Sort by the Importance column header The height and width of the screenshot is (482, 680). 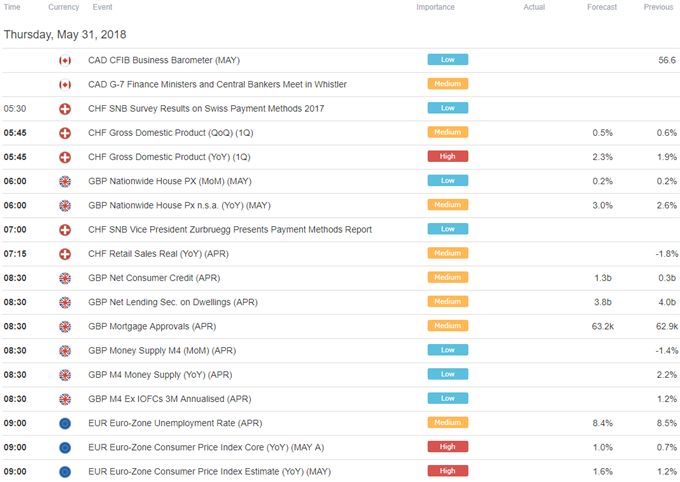tap(435, 7)
